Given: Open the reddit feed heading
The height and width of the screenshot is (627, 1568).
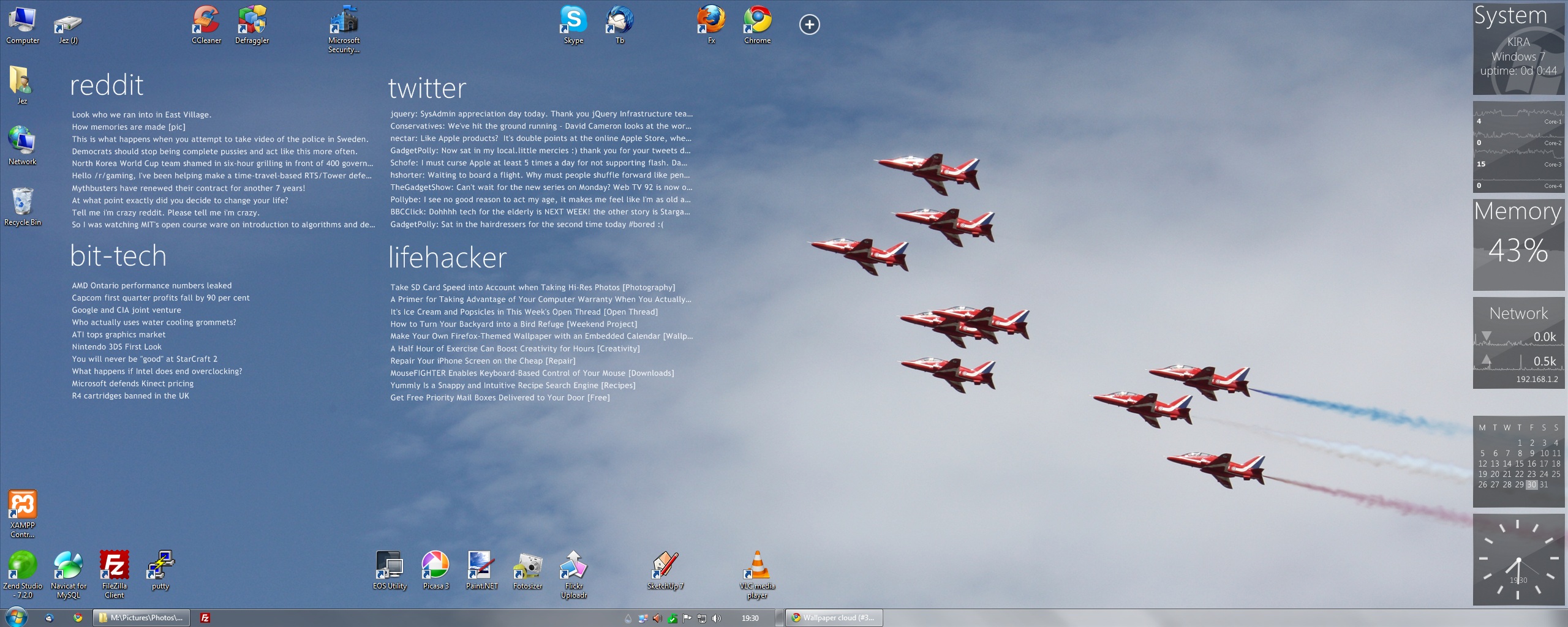Looking at the screenshot, I should [x=107, y=84].
